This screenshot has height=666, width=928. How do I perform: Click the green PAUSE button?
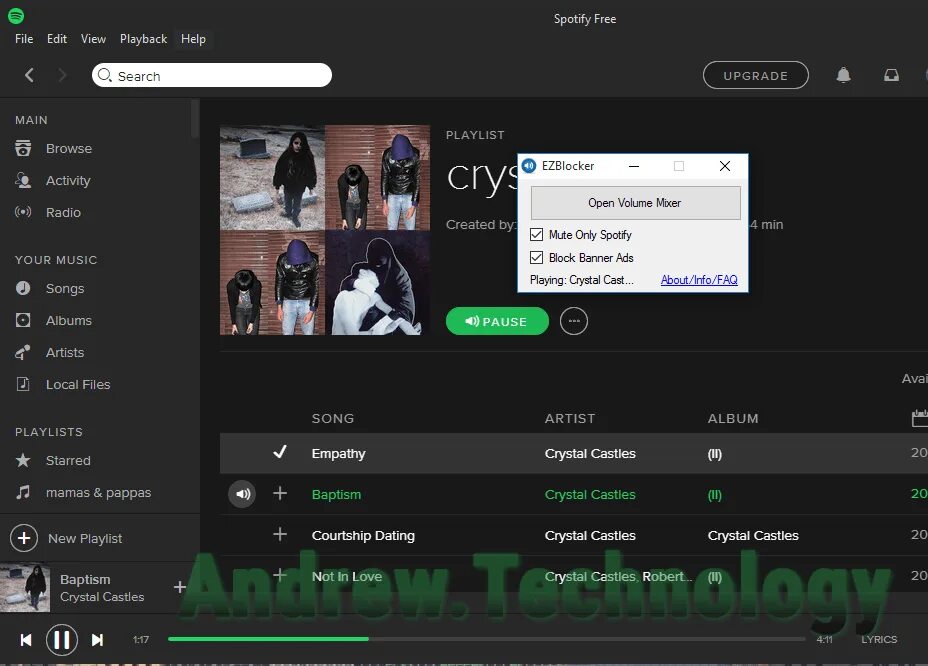[x=497, y=321]
